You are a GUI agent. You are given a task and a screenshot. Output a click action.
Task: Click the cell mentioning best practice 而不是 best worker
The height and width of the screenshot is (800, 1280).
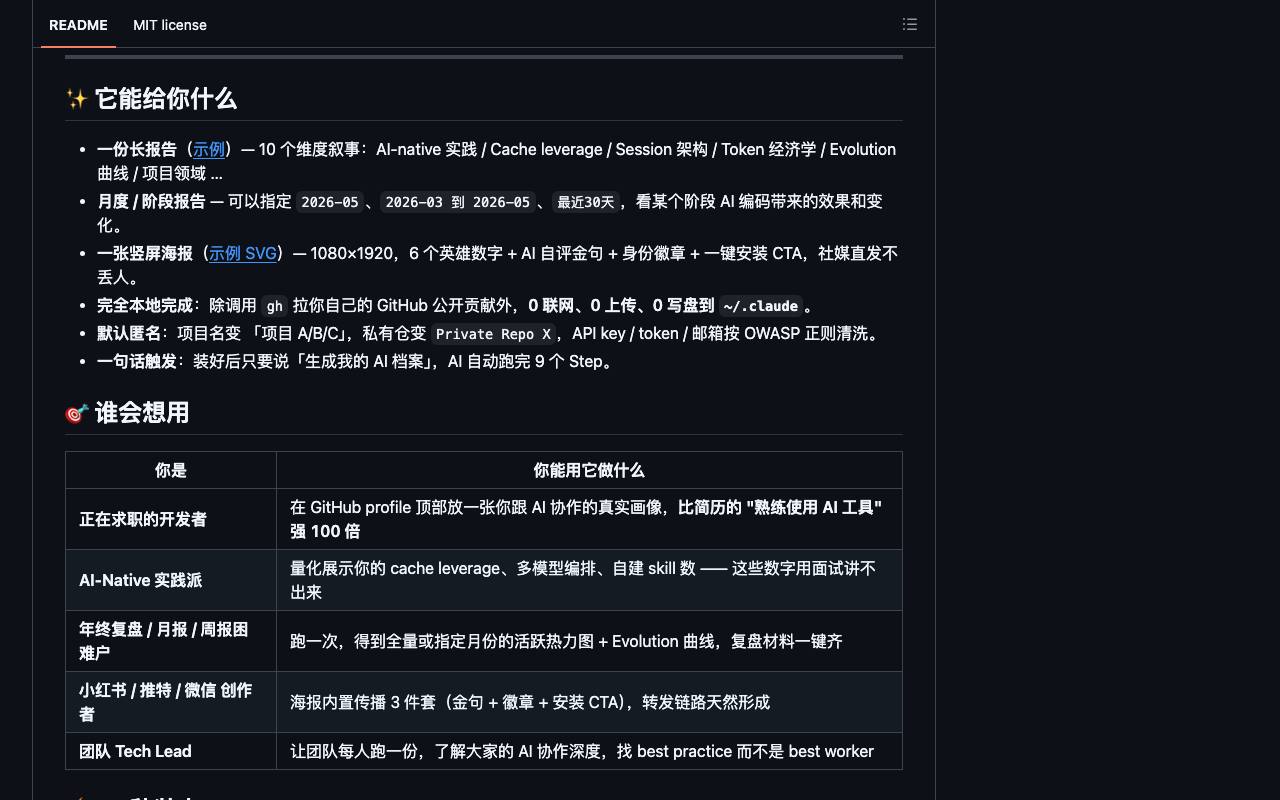point(589,751)
